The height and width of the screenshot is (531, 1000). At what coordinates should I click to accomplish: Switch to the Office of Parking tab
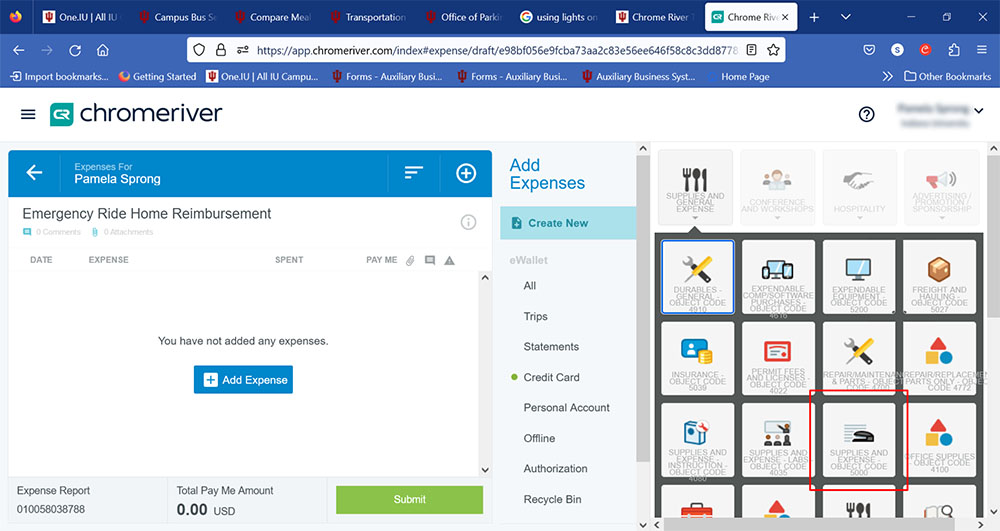click(x=465, y=17)
